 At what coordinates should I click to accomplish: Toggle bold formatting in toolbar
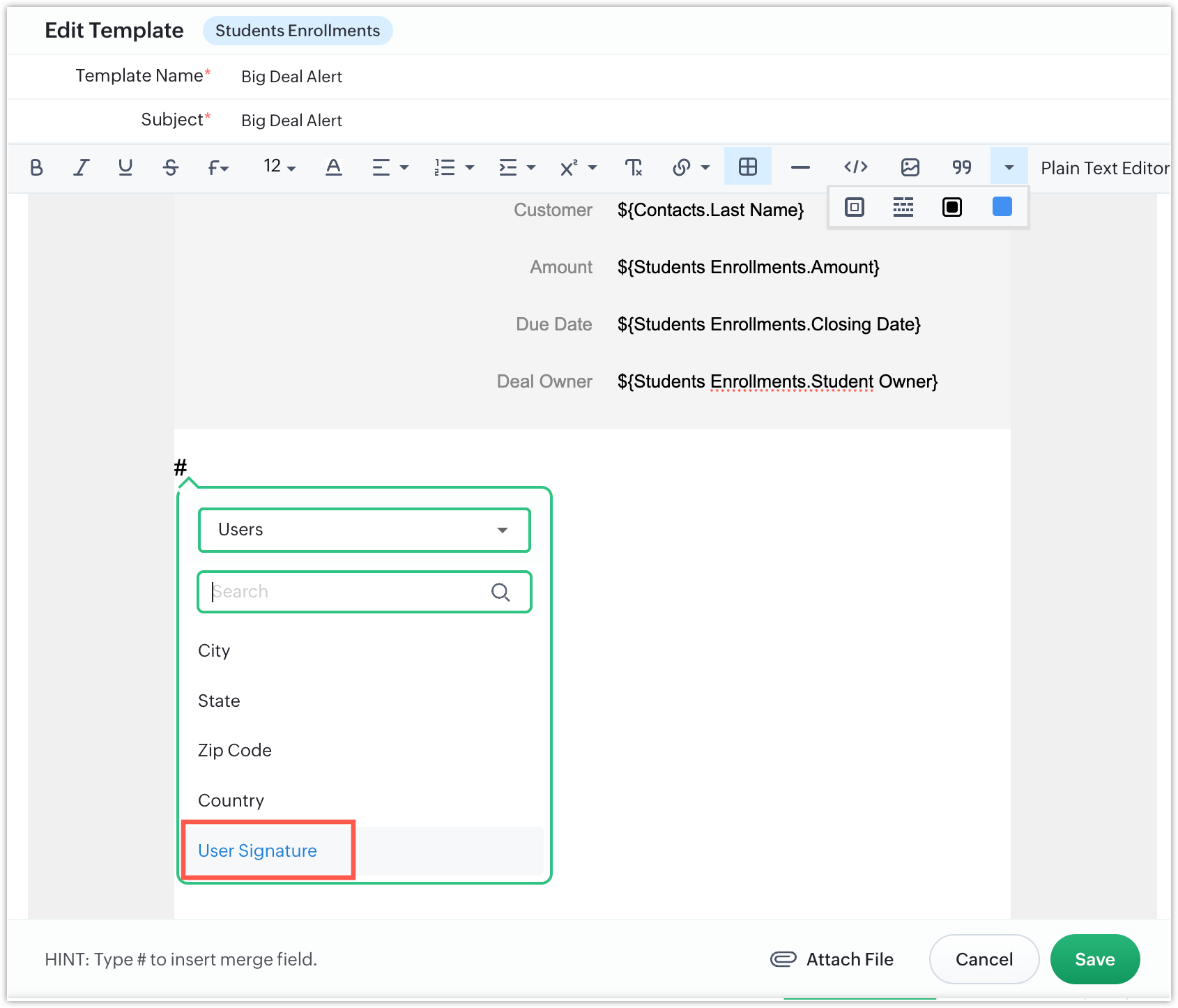click(36, 167)
